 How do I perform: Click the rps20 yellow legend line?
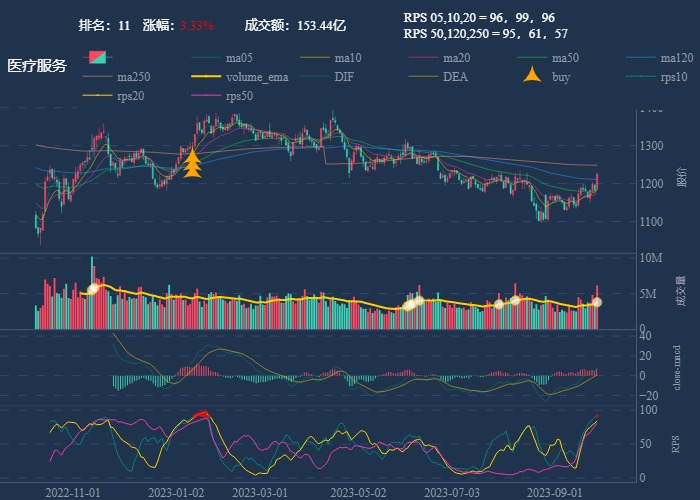pos(100,96)
